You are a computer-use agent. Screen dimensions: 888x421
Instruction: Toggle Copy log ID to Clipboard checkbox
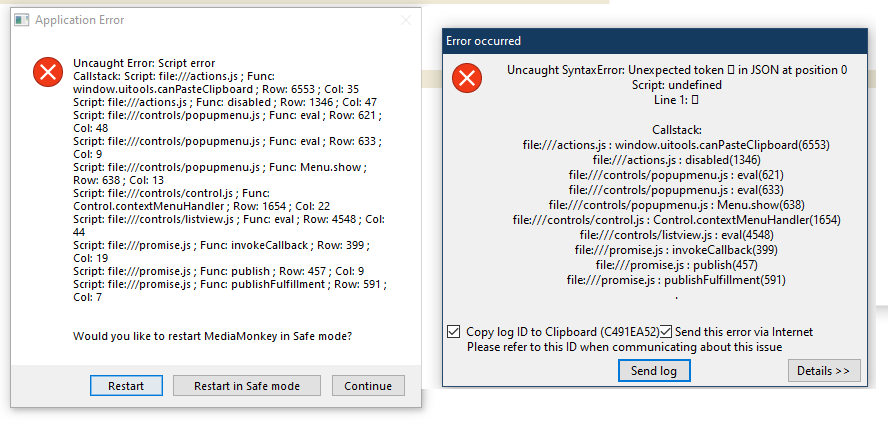click(455, 332)
